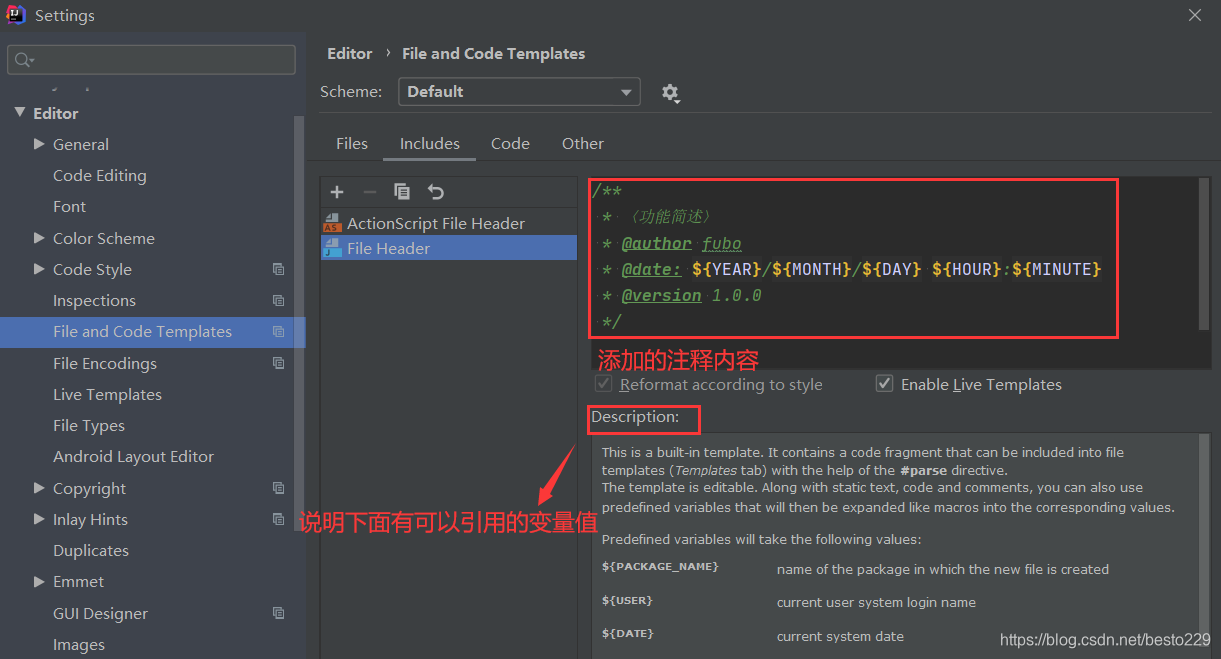Click the IntelliJ logo in title bar
Screen dimensions: 1221x659
pyautogui.click(x=16, y=15)
